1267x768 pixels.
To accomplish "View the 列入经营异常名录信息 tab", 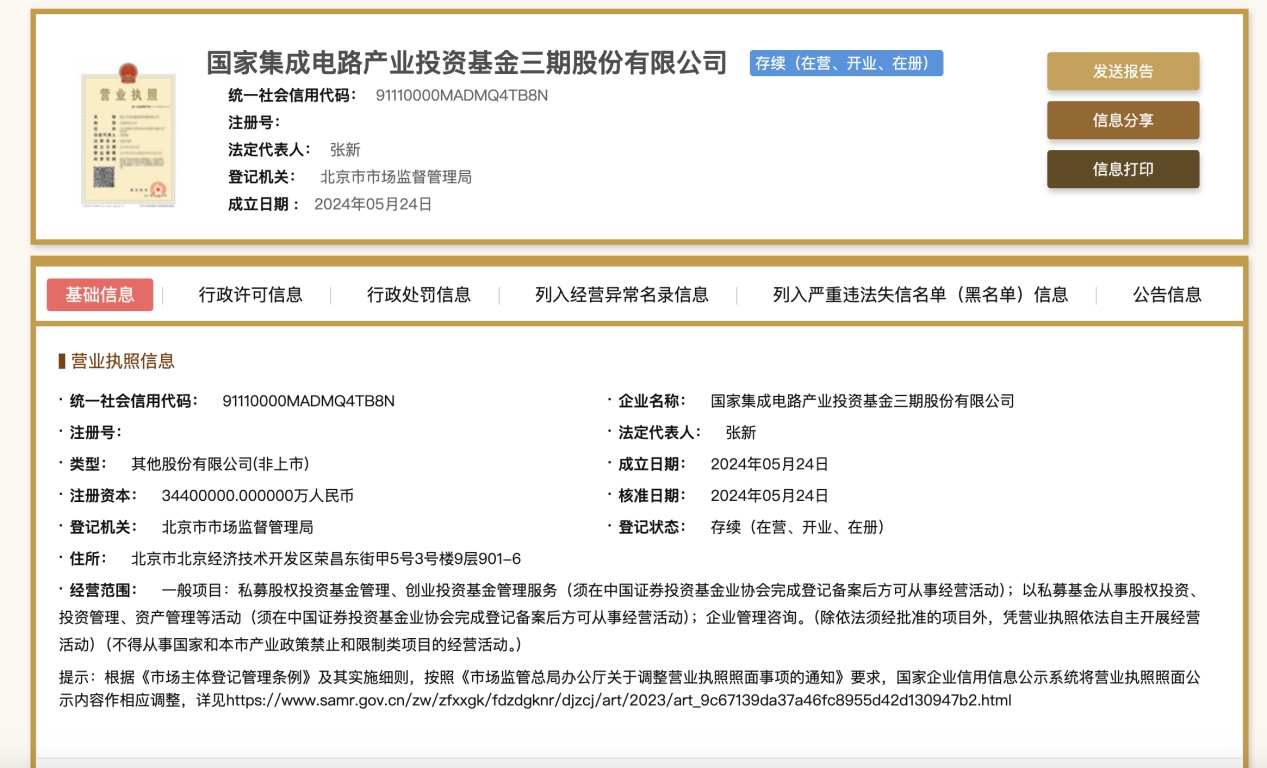I will pyautogui.click(x=621, y=295).
